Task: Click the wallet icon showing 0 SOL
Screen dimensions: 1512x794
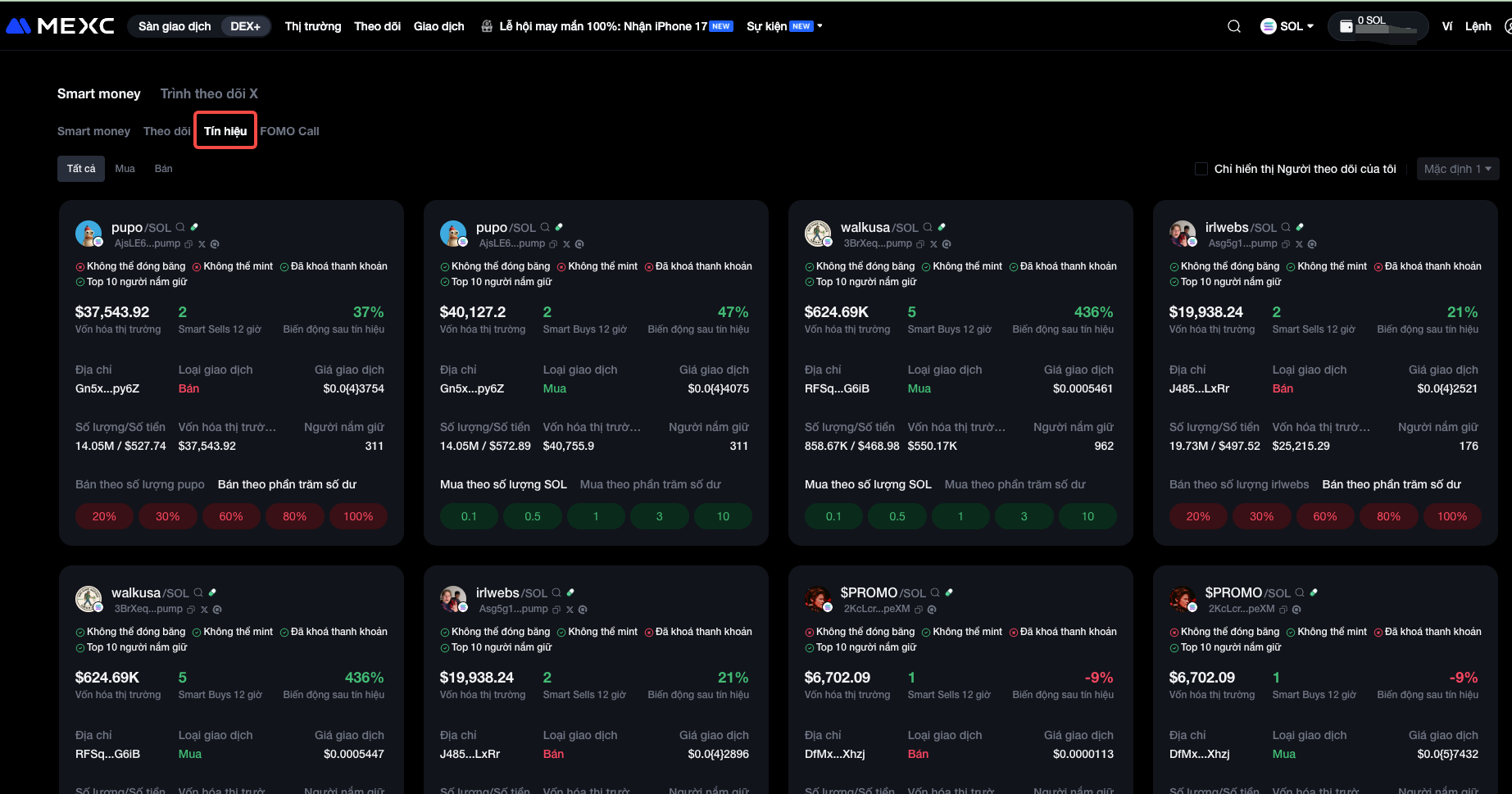Action: coord(1346,26)
